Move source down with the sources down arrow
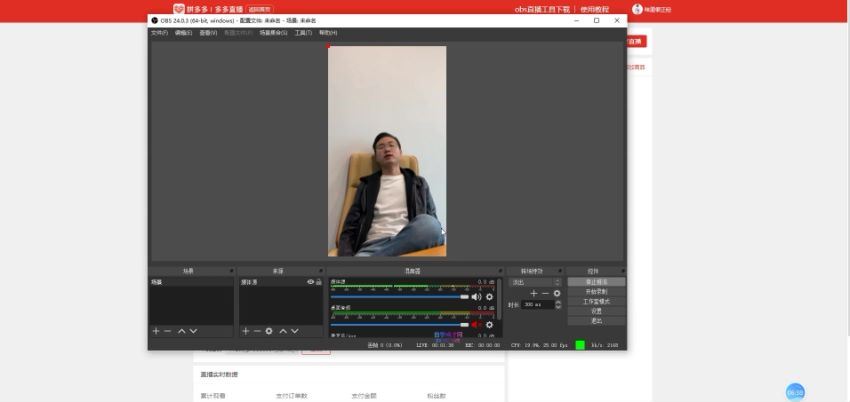The width and height of the screenshot is (850, 402). point(294,331)
